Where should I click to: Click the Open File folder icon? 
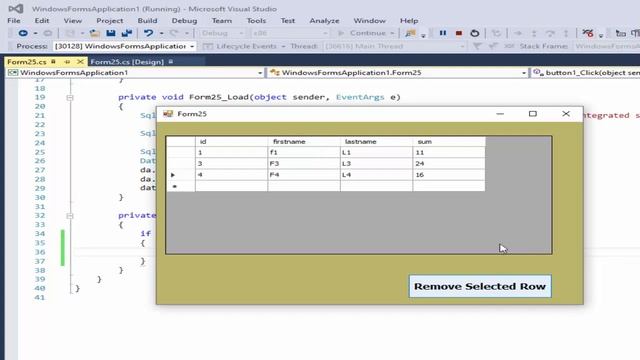pos(95,33)
